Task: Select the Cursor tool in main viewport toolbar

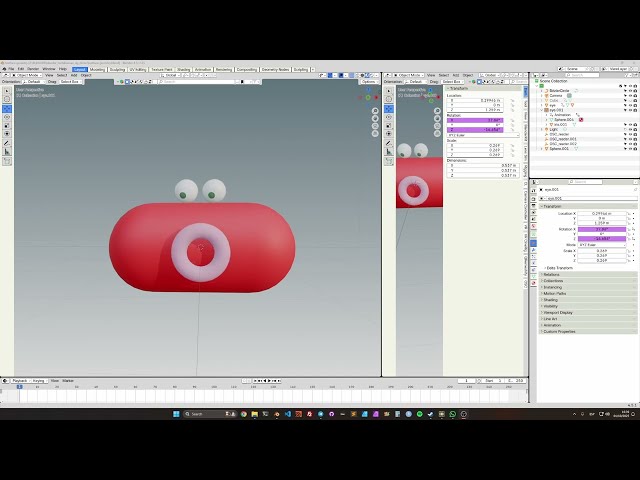Action: click(7, 100)
